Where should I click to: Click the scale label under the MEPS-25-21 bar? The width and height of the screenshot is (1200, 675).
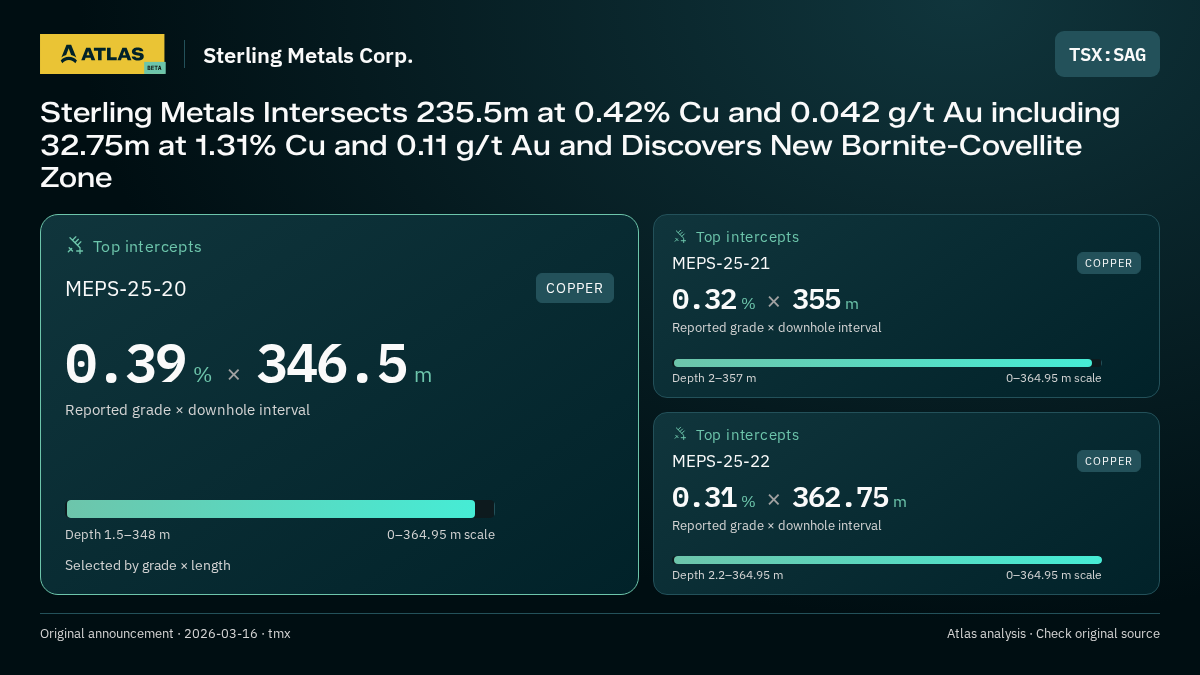pyautogui.click(x=1053, y=378)
